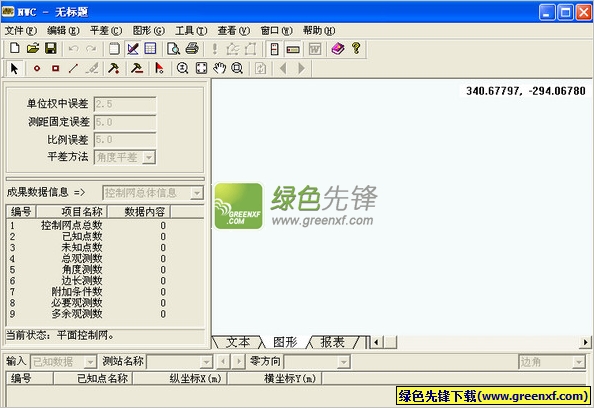Select the red circle point tool
The image size is (594, 408).
click(x=37, y=69)
